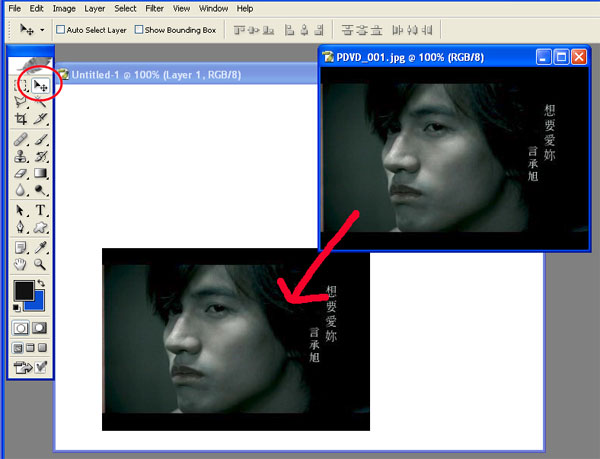Select the Eraser tool
The height and width of the screenshot is (459, 600).
click(x=21, y=173)
